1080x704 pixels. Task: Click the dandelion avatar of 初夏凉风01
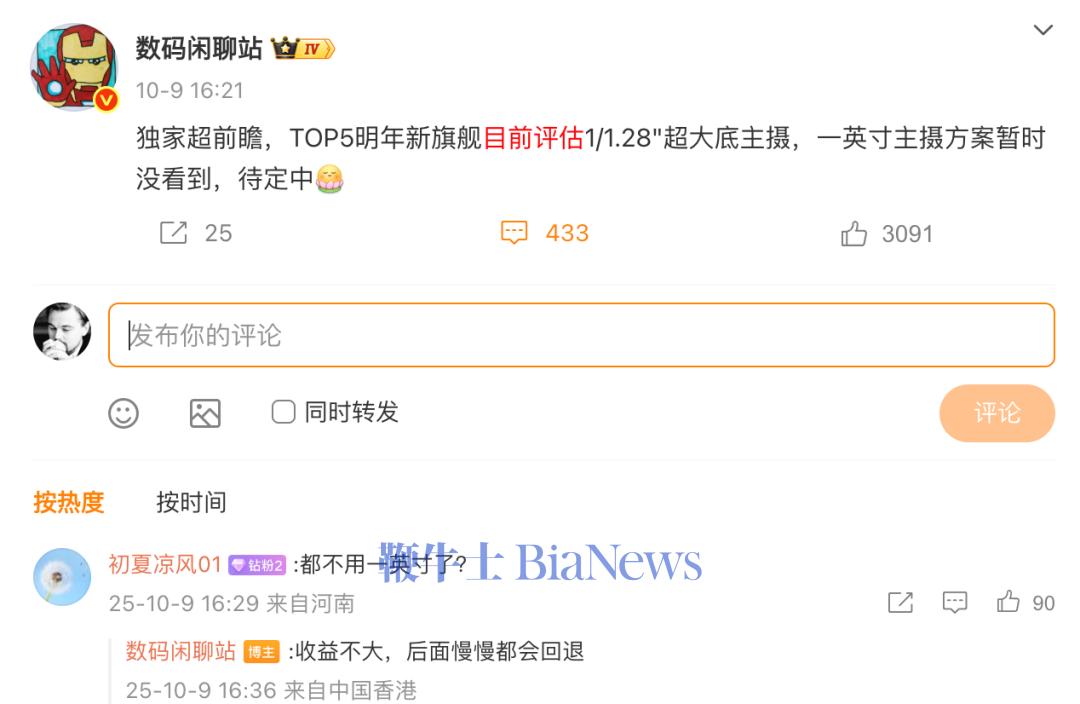coord(62,577)
